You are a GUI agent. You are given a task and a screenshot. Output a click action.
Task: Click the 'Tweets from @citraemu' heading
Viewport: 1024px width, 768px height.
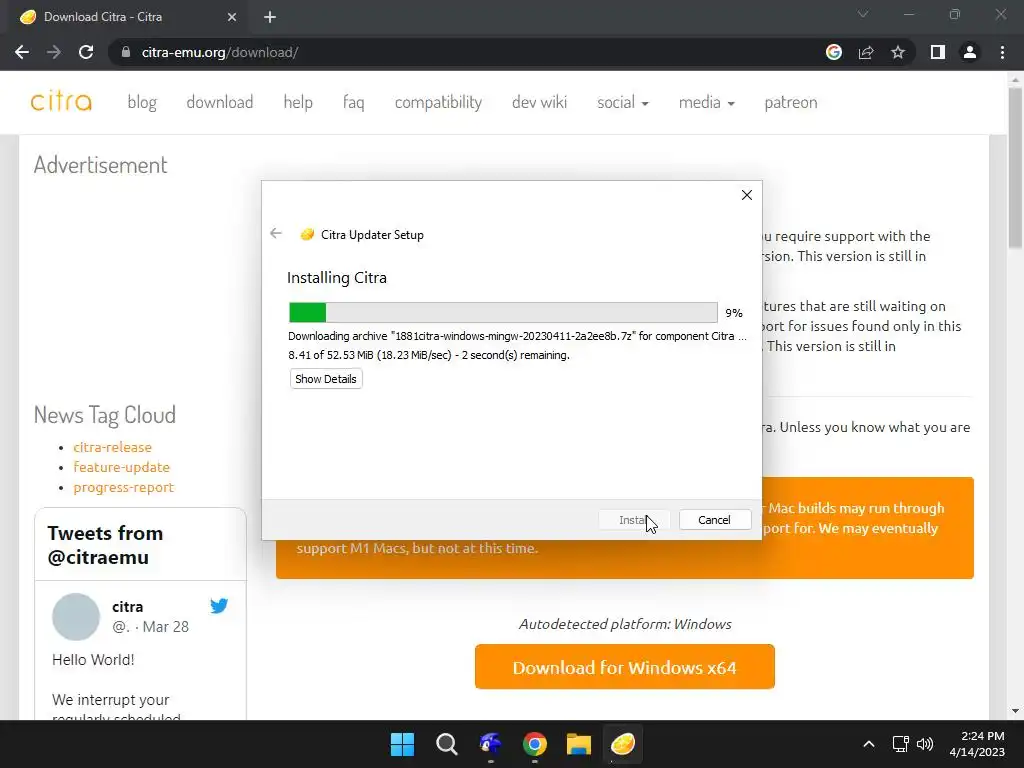(x=105, y=545)
